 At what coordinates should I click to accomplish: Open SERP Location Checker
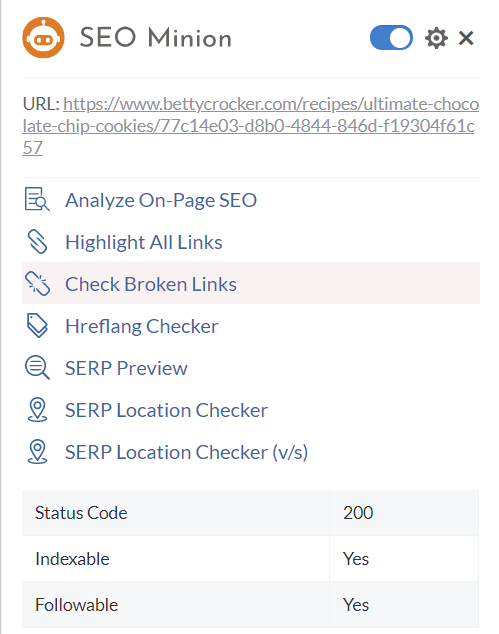coord(166,410)
